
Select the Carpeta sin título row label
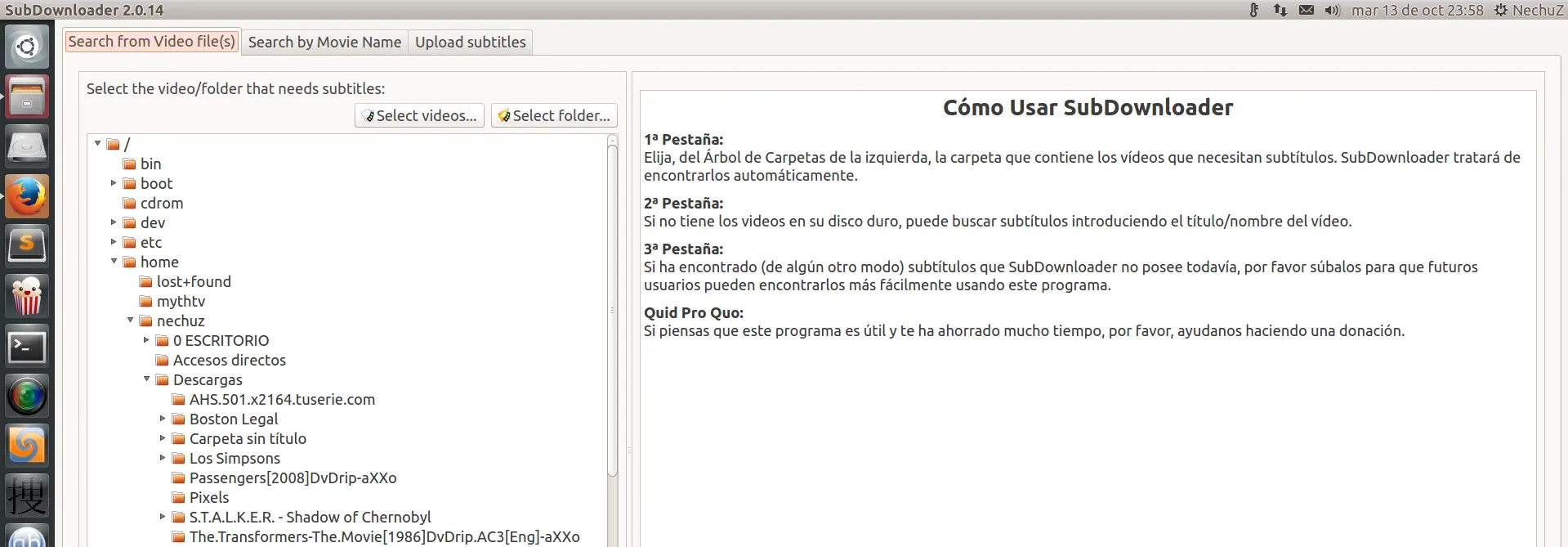248,439
